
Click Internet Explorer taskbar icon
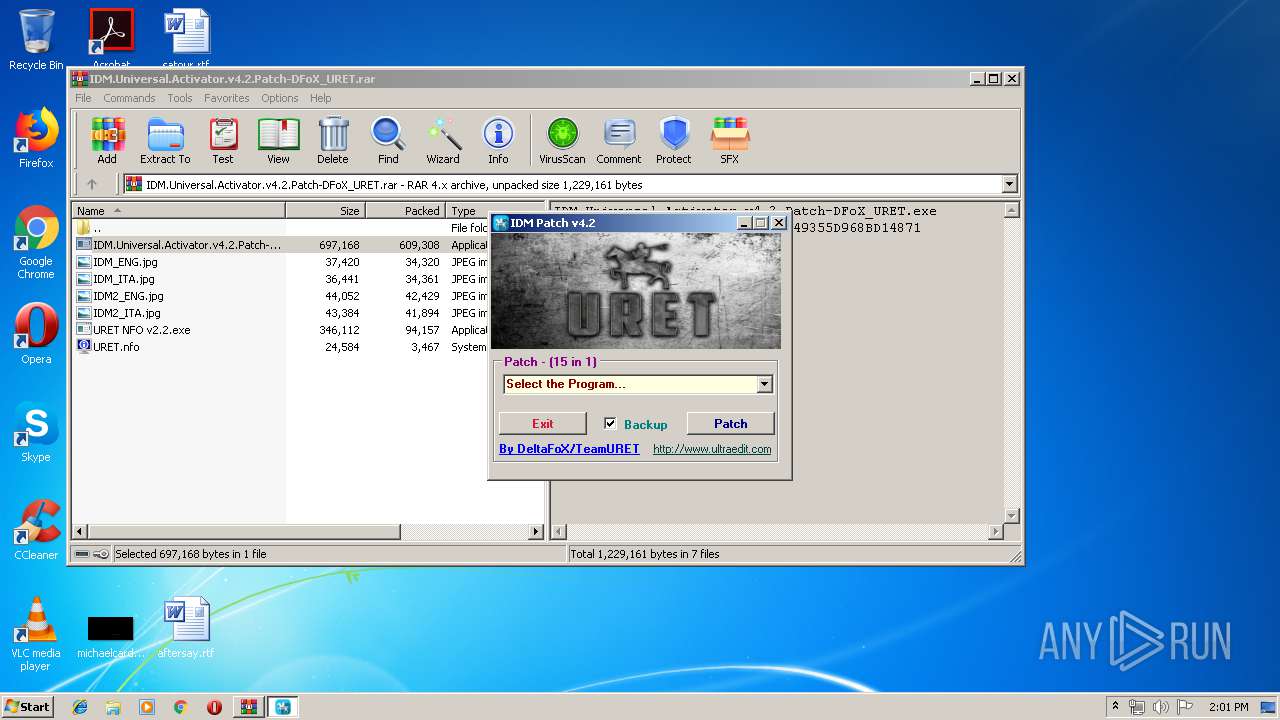tap(80, 707)
